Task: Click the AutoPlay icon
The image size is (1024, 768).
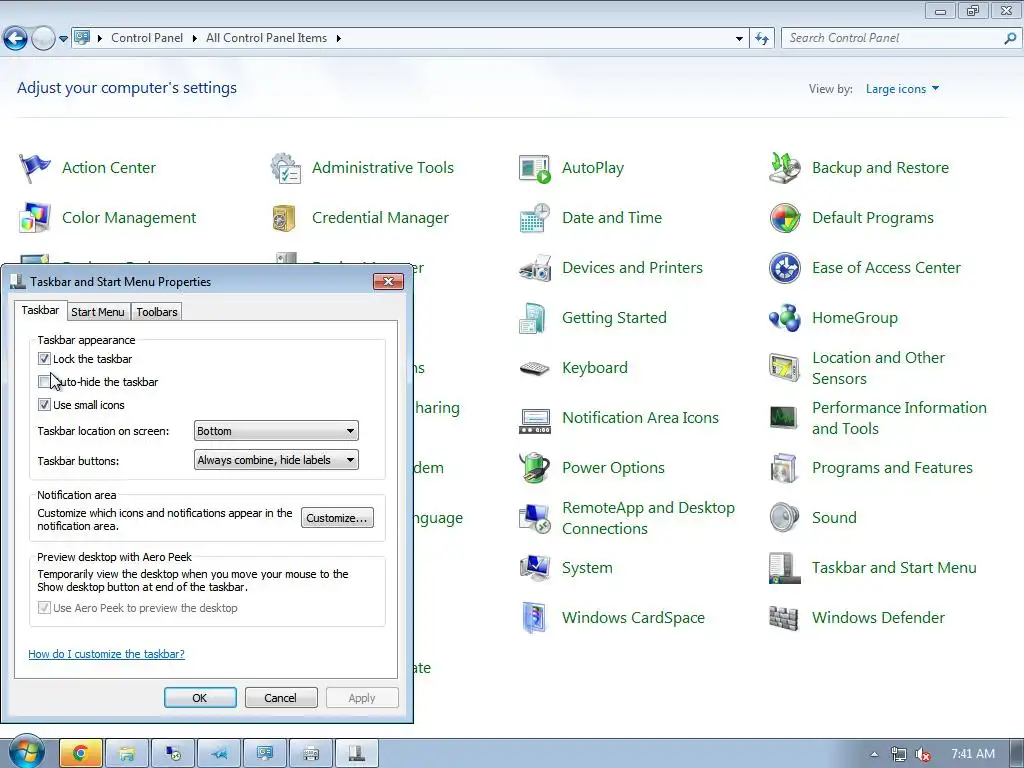Action: pos(535,168)
